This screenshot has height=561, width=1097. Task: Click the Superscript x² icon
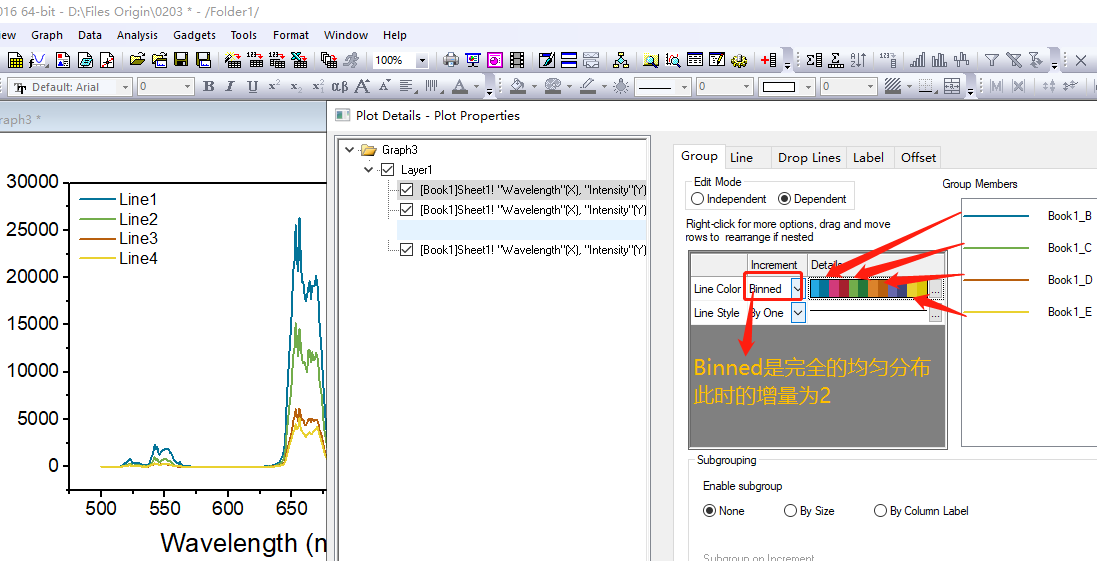tap(274, 87)
